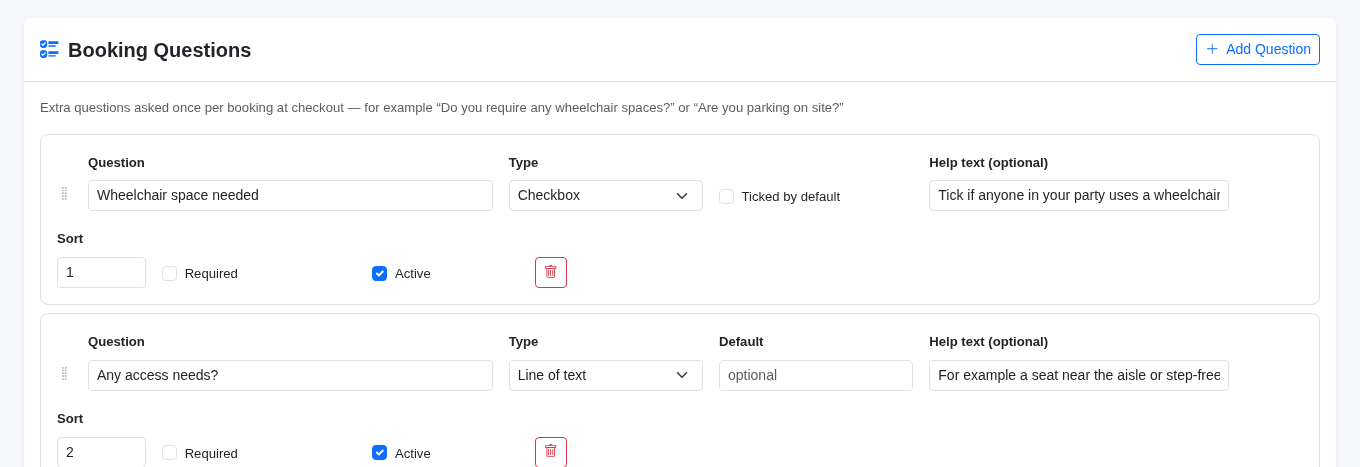The image size is (1360, 467).
Task: Enable Required for Wheelchair space question
Action: (169, 273)
